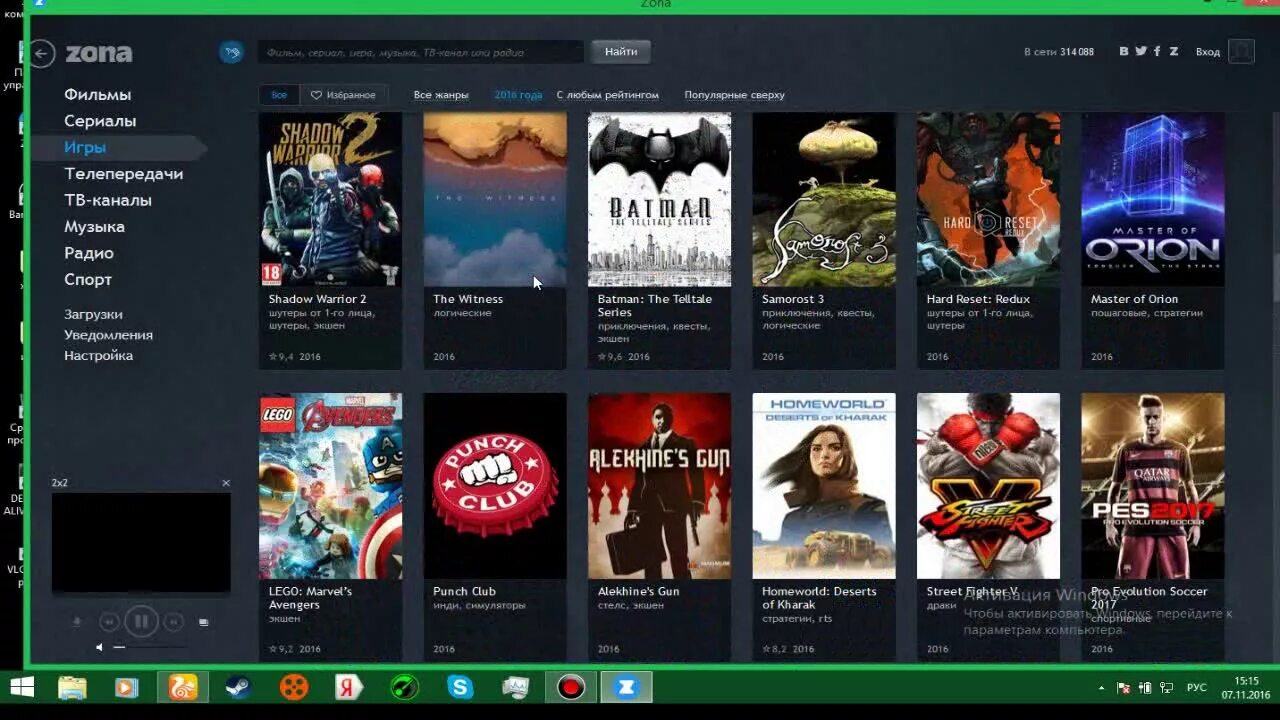The image size is (1280, 720).
Task: Open Yandex from the taskbar
Action: tap(349, 688)
